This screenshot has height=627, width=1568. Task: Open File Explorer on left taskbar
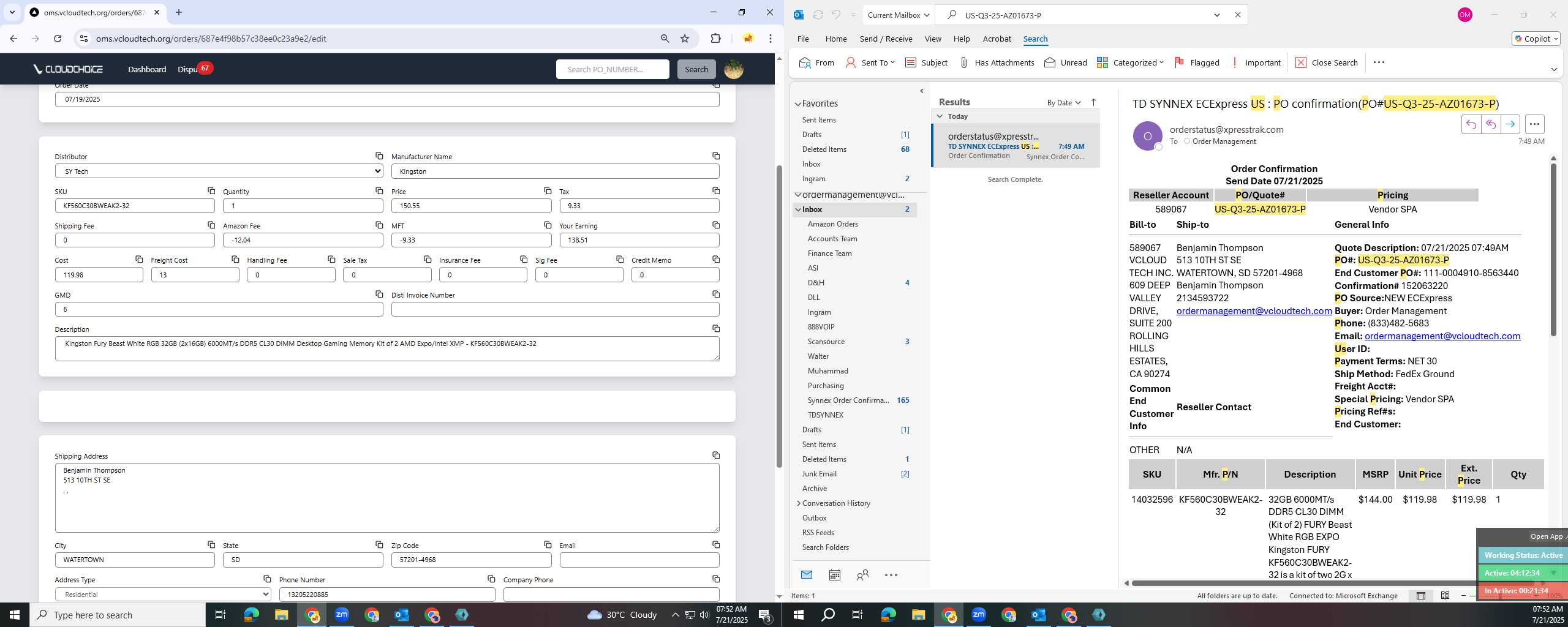coord(281,615)
